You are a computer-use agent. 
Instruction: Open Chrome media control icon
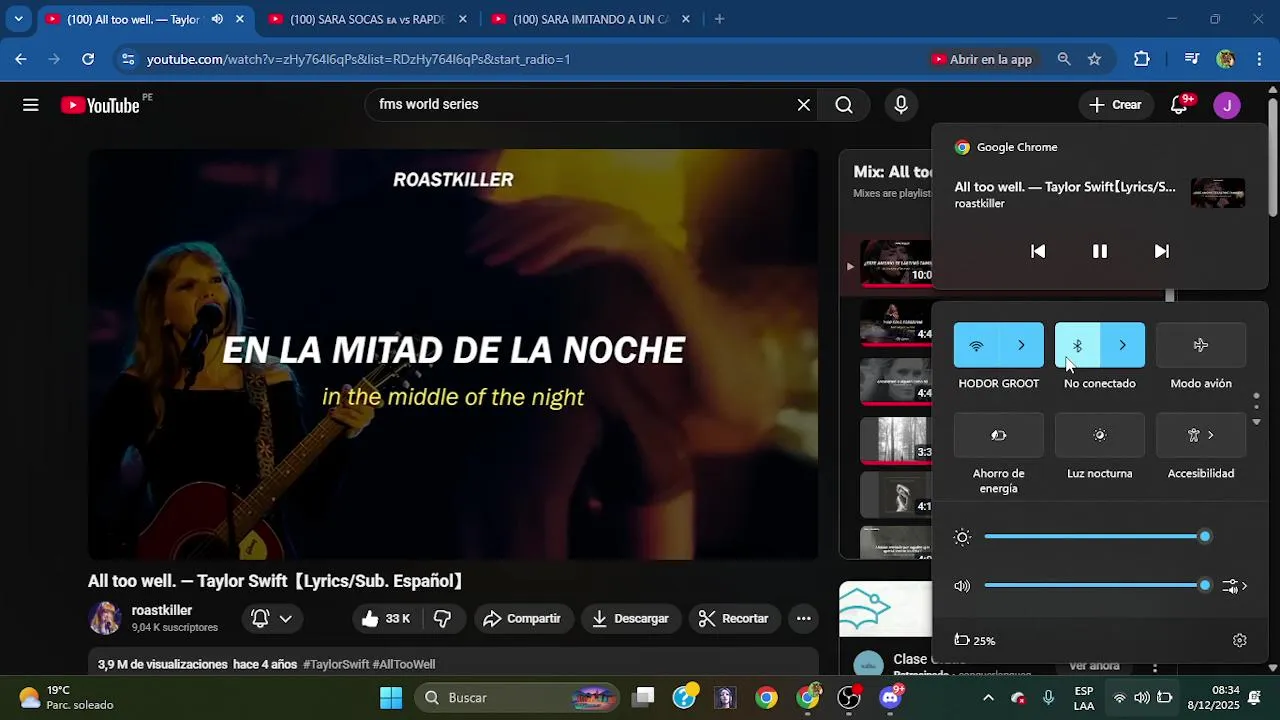click(1191, 59)
